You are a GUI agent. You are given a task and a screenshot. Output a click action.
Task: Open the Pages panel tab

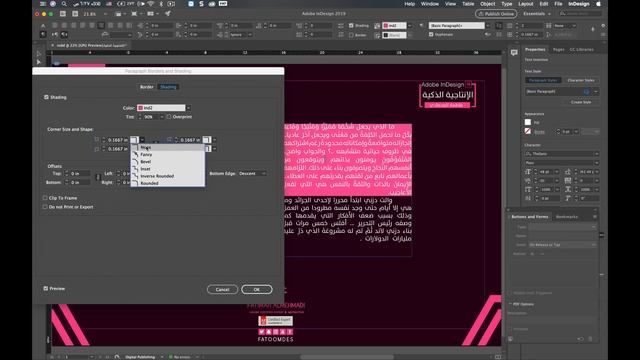click(x=558, y=49)
